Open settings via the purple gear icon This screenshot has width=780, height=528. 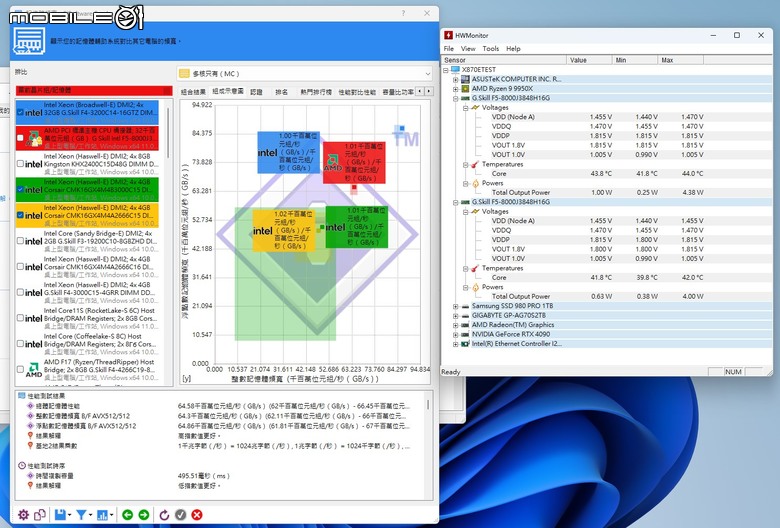point(23,515)
